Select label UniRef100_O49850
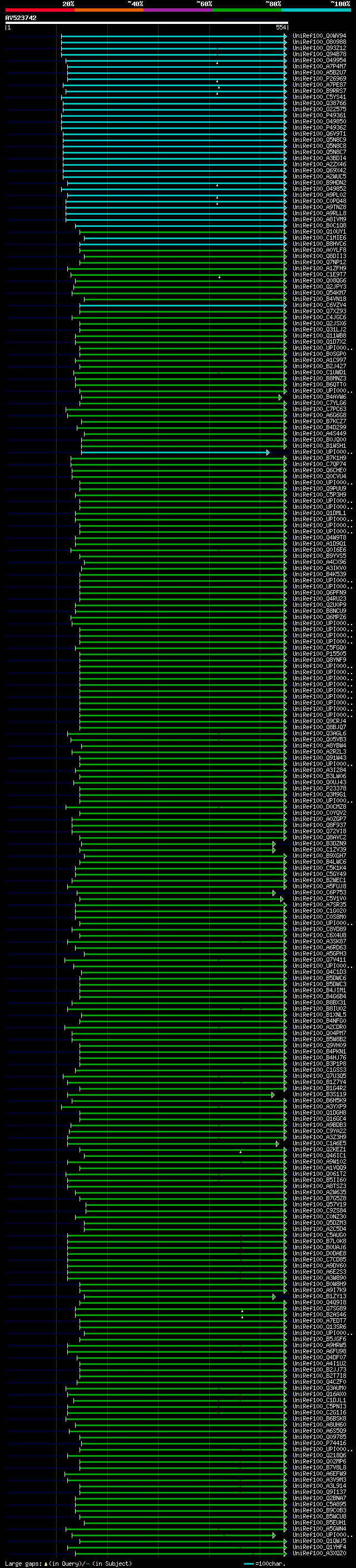The height and width of the screenshot is (1568, 356). (319, 121)
